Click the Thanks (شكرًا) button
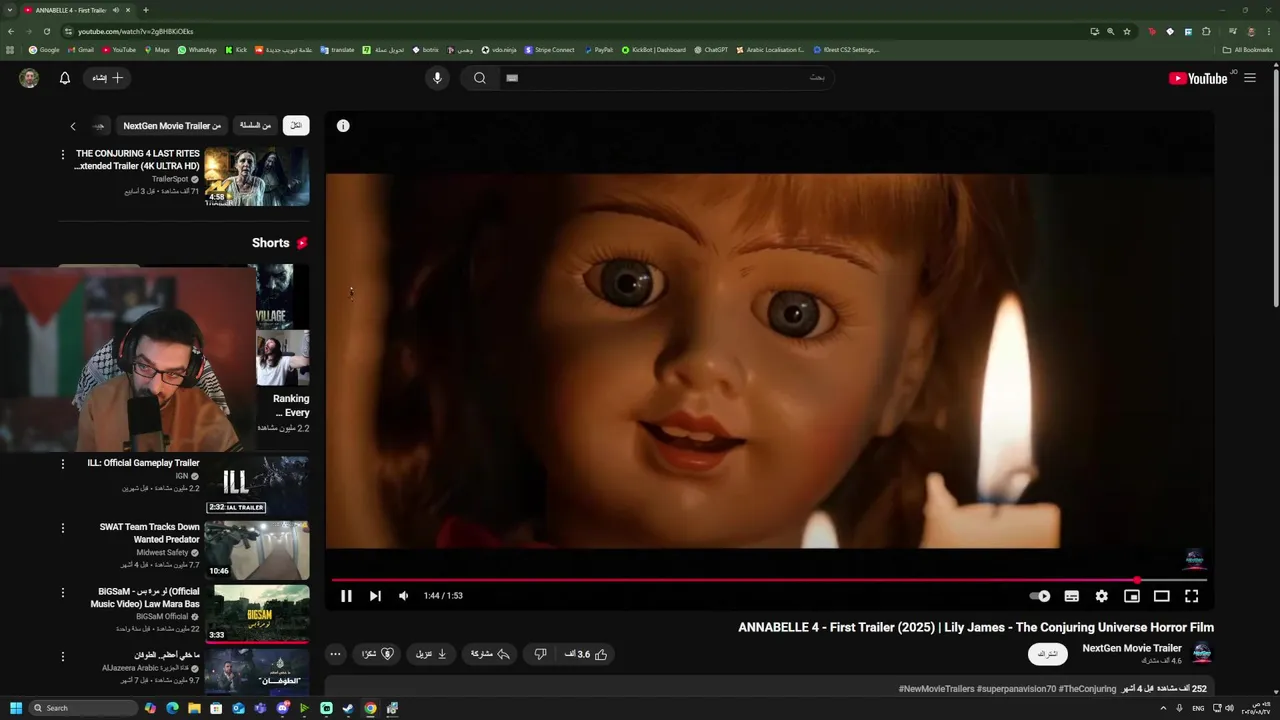The width and height of the screenshot is (1280, 720). 378,654
